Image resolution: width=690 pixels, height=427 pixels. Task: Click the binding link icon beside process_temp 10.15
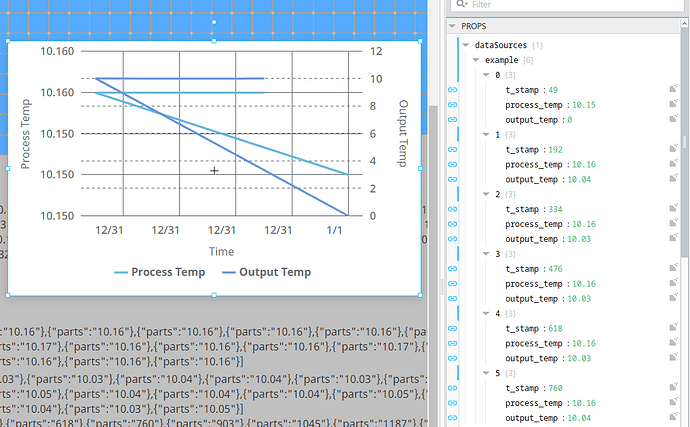(452, 105)
